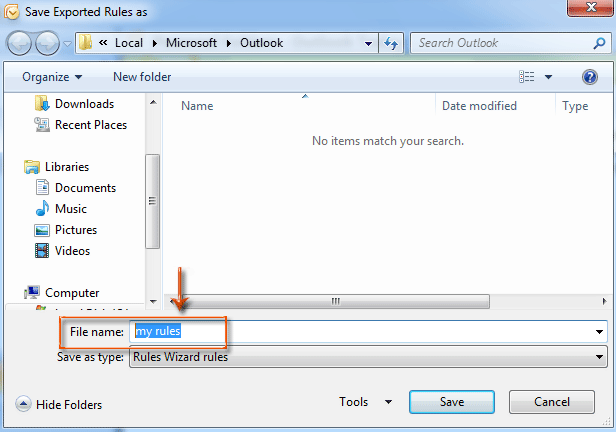Click the refresh icon beside address bar
The image size is (616, 432).
(x=392, y=44)
